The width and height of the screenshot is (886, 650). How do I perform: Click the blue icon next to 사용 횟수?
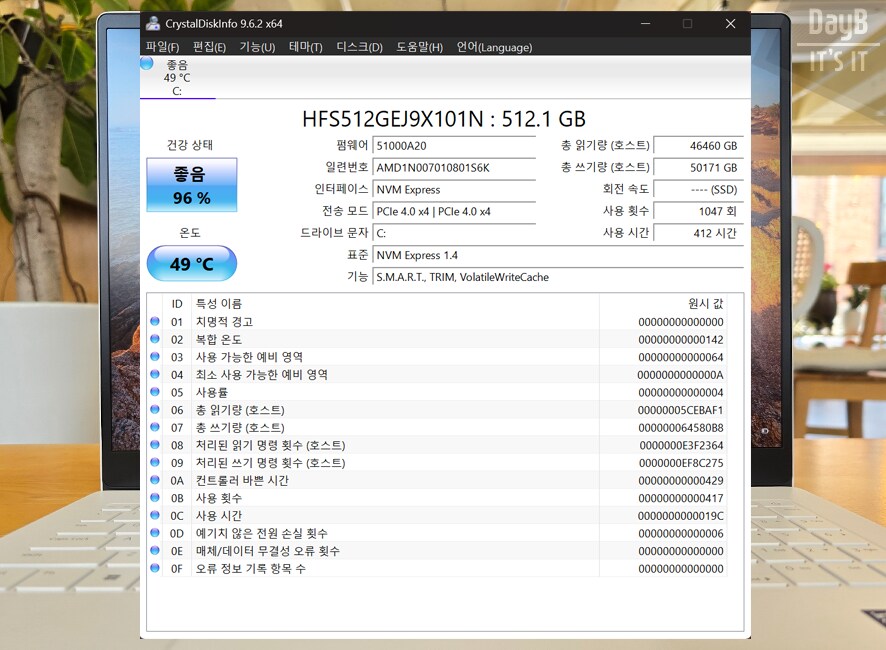point(157,498)
